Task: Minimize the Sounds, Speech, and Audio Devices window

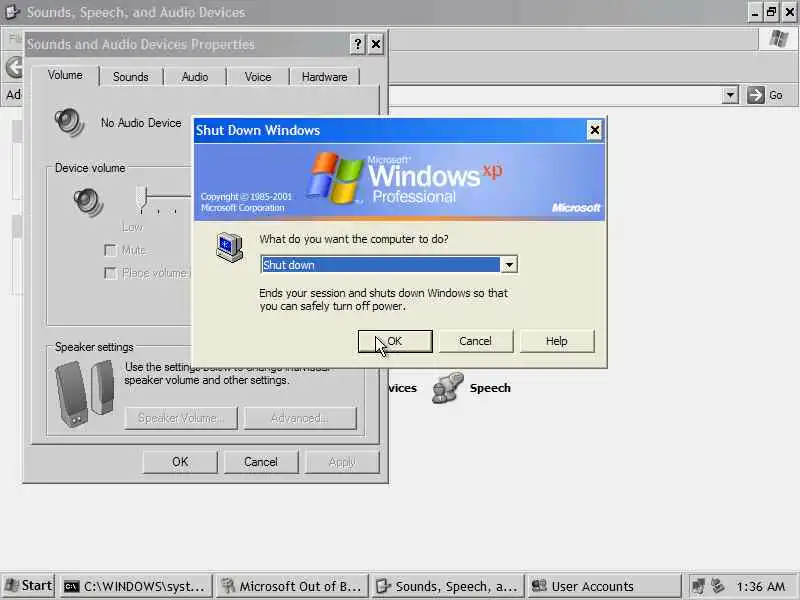Action: [x=755, y=12]
